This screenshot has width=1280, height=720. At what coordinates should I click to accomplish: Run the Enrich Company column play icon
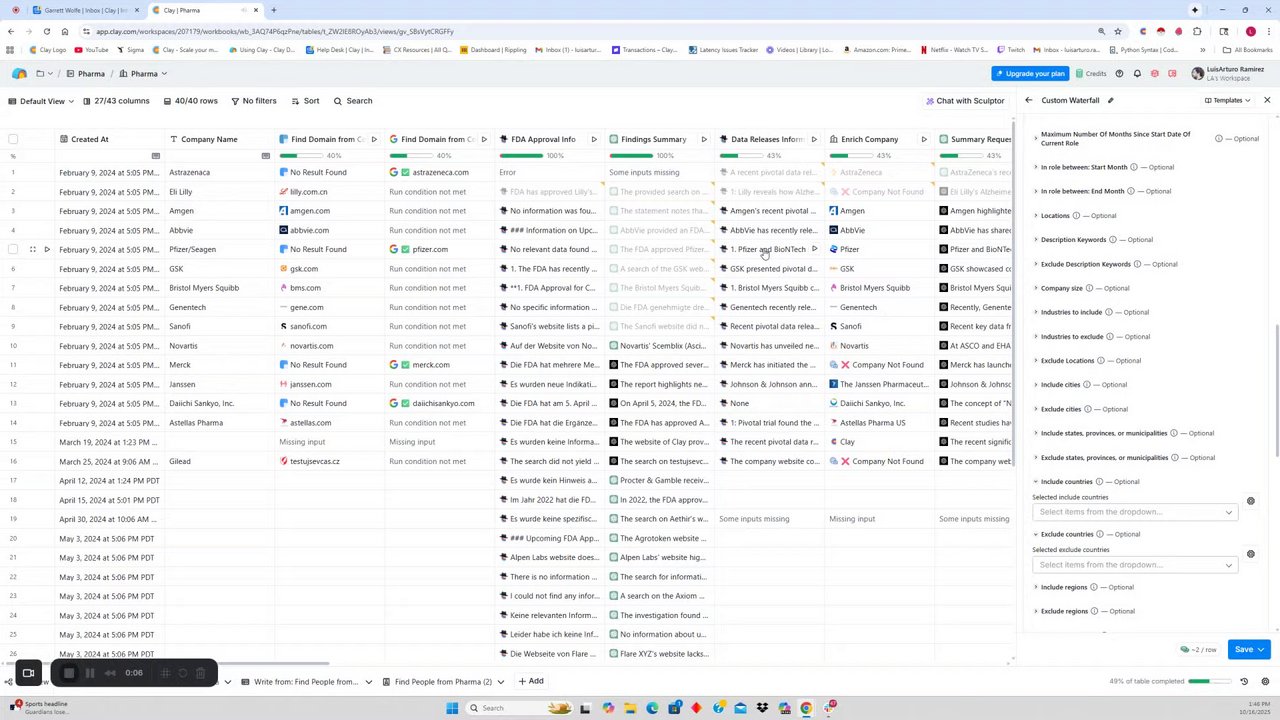pos(924,139)
